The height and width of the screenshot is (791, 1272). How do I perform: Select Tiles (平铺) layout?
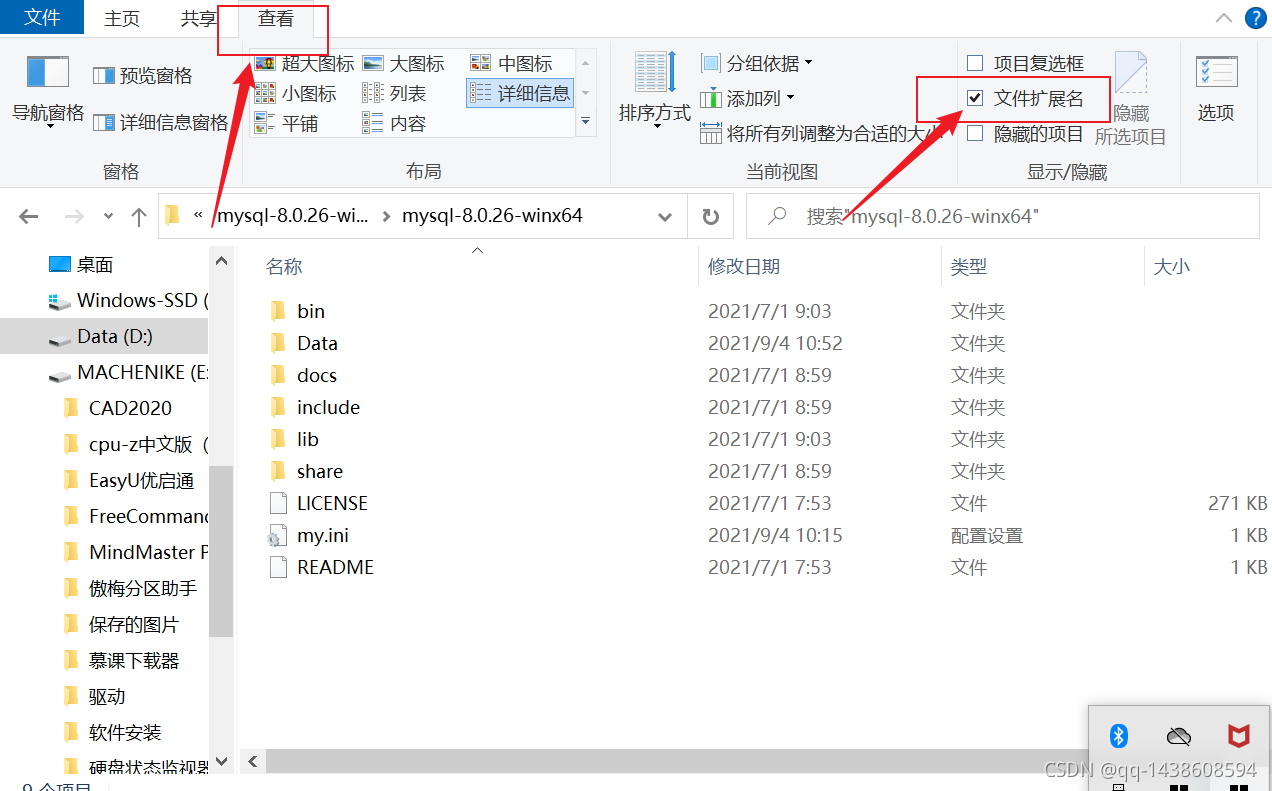click(286, 123)
